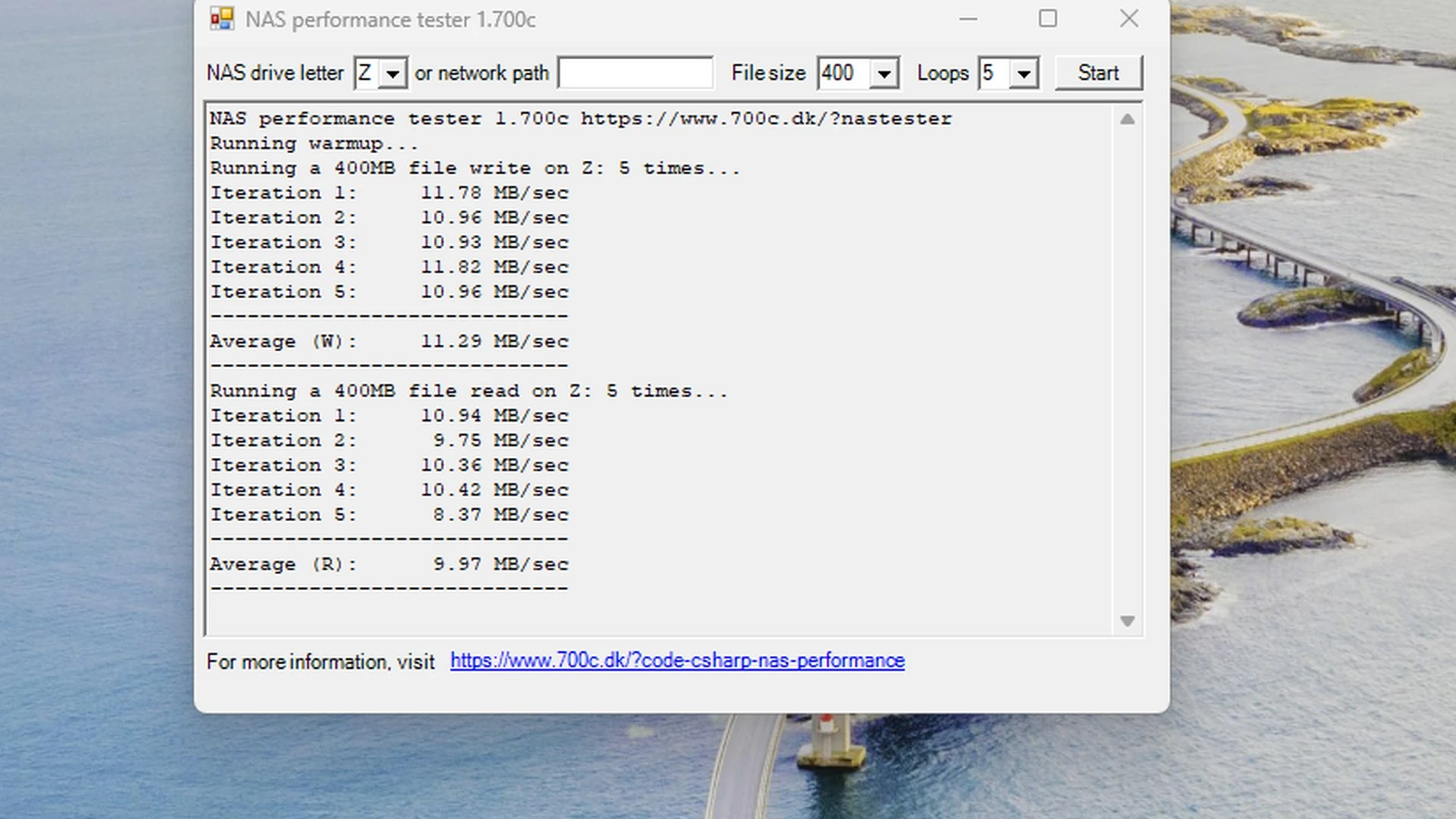
Task: Click the read Iteration 1: 10.94 MB/sec line
Action: point(389,416)
